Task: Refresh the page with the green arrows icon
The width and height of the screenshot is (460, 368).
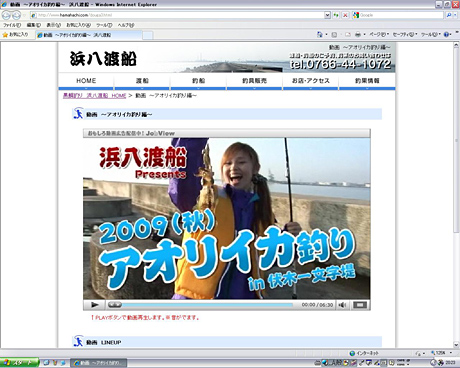Action: coord(336,15)
